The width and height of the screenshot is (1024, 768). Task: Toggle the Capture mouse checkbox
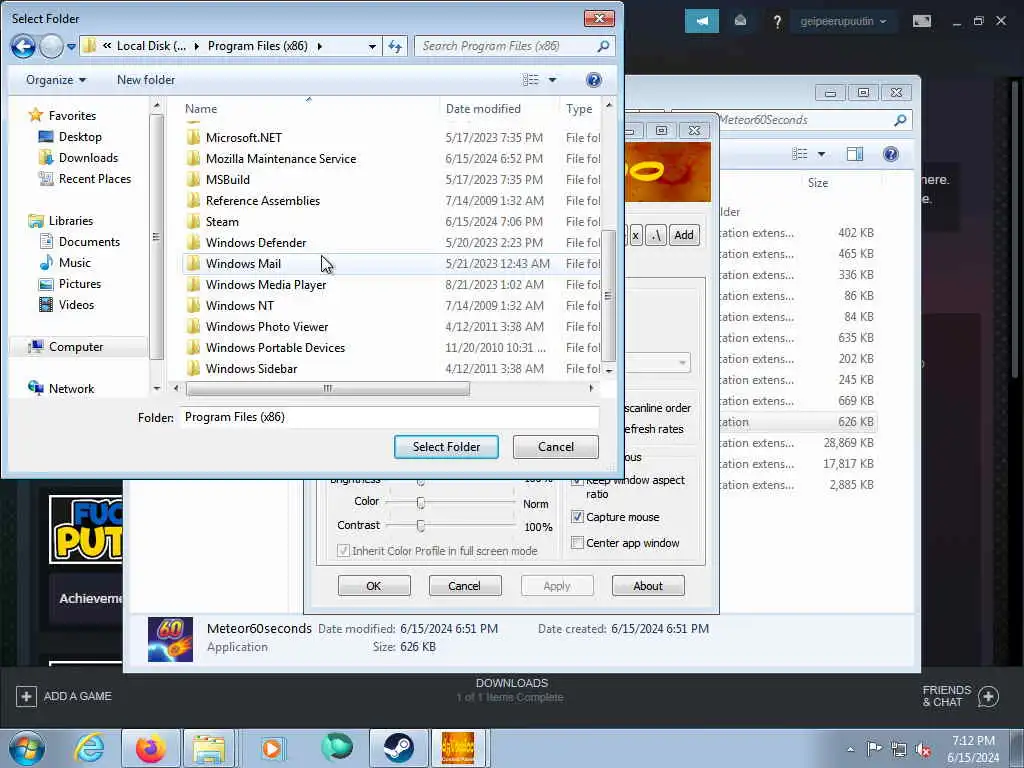point(577,517)
